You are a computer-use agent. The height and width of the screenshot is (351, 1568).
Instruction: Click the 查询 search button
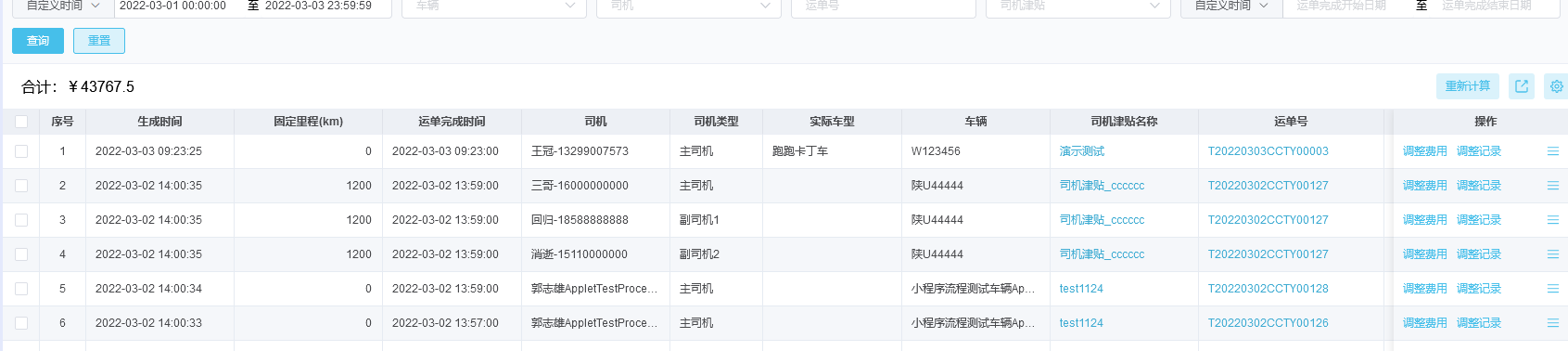(x=38, y=41)
